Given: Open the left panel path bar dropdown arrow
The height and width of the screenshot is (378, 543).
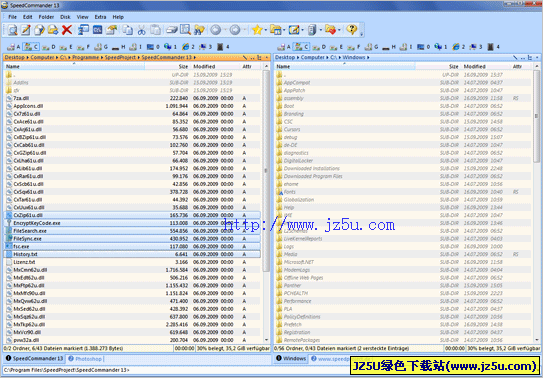Looking at the screenshot, I should pos(267,57).
